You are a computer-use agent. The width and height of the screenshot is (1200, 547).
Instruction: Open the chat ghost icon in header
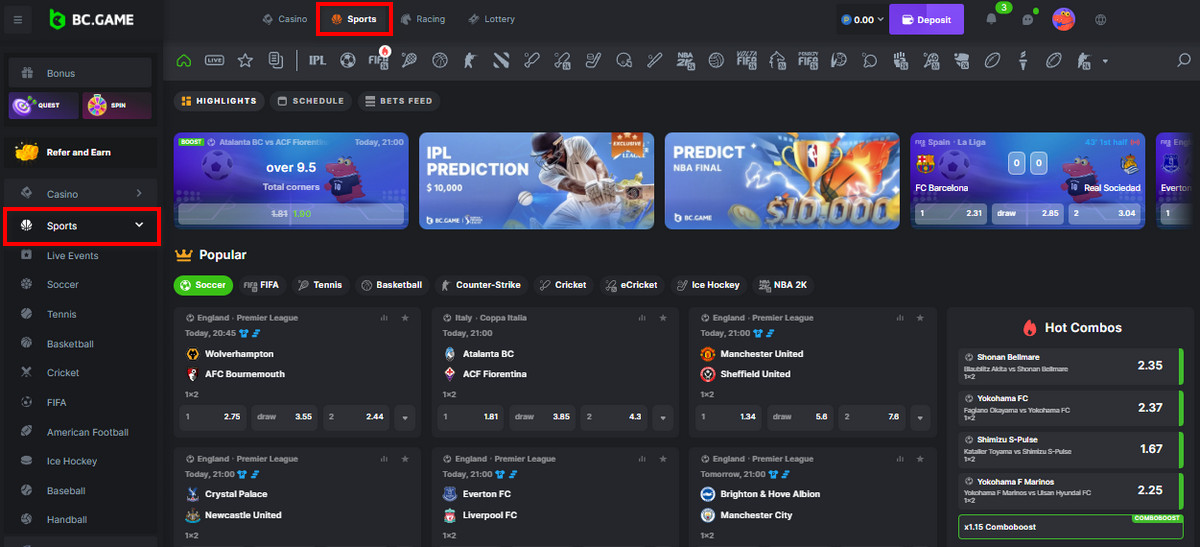[x=1026, y=19]
